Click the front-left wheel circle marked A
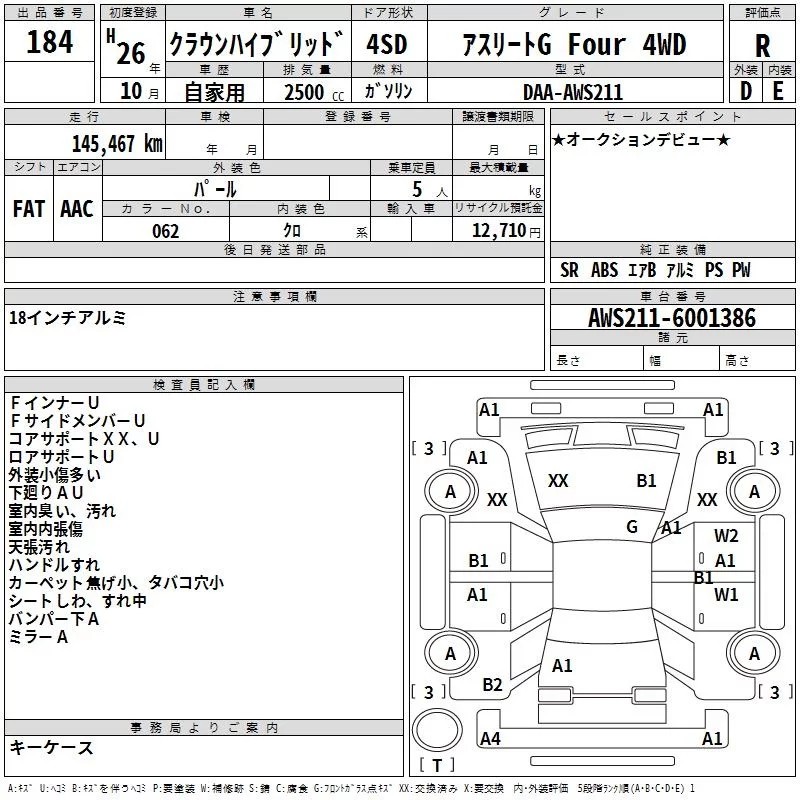The width and height of the screenshot is (800, 800). point(450,491)
